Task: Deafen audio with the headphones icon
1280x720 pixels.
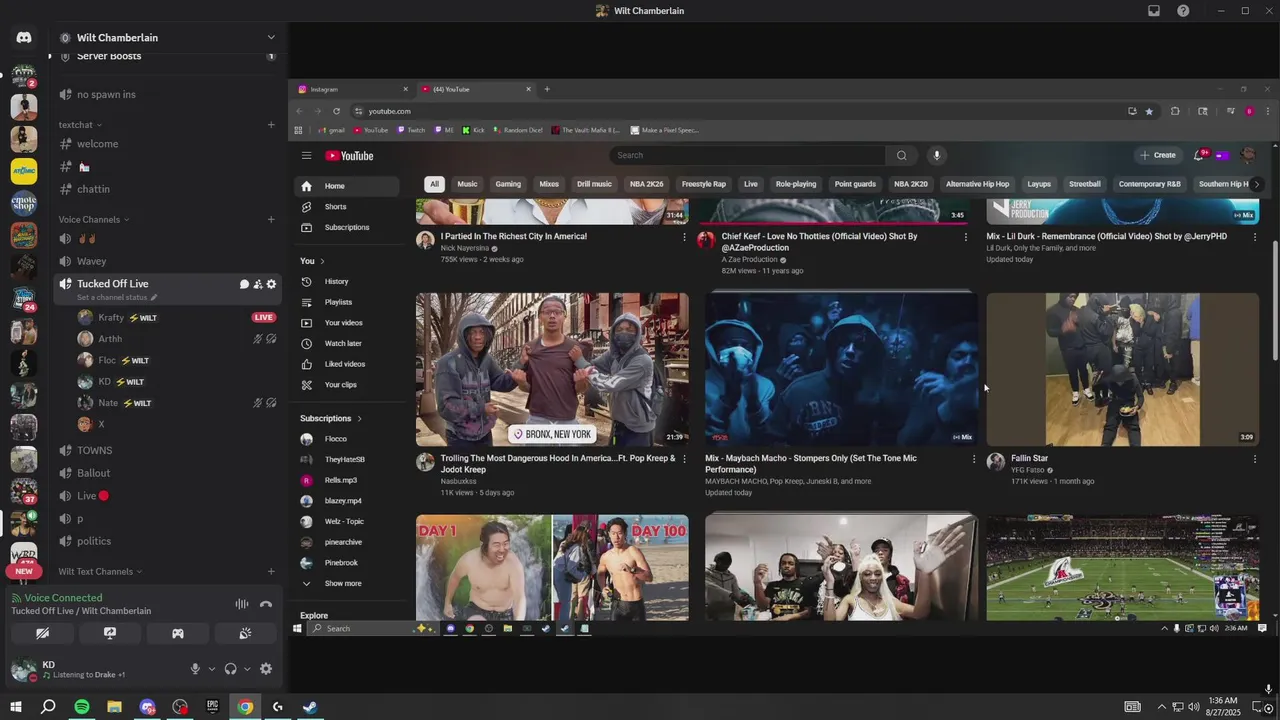Action: click(x=231, y=669)
